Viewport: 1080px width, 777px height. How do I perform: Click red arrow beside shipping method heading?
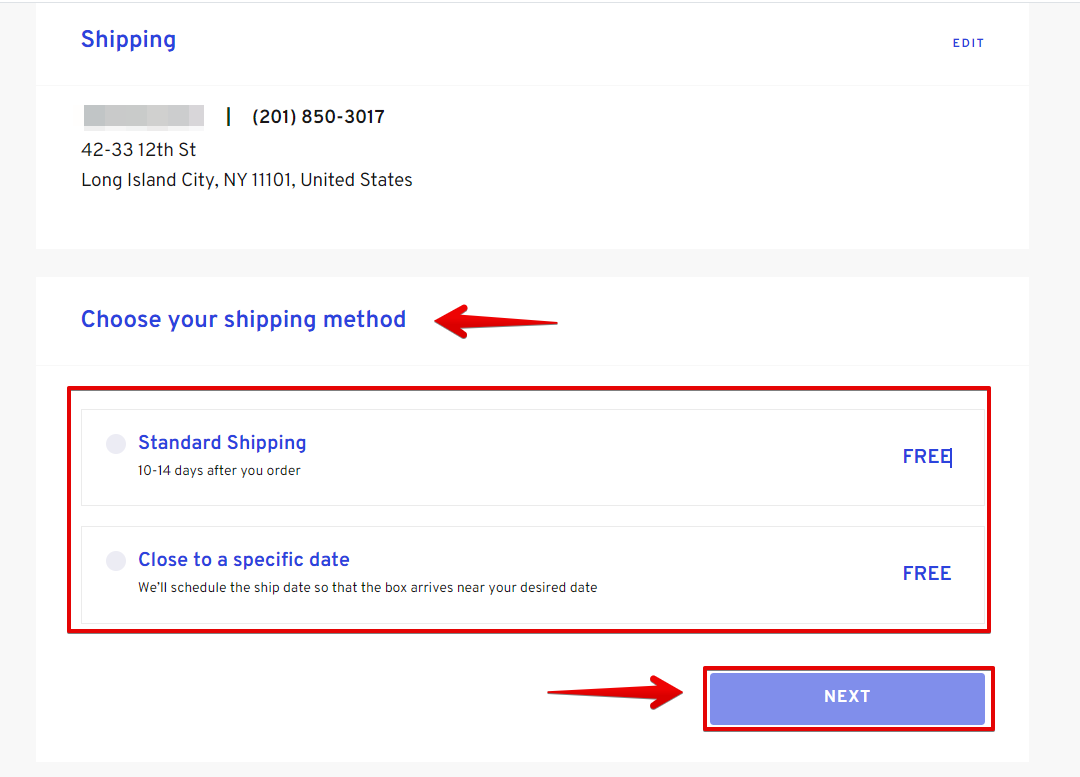[x=495, y=321]
